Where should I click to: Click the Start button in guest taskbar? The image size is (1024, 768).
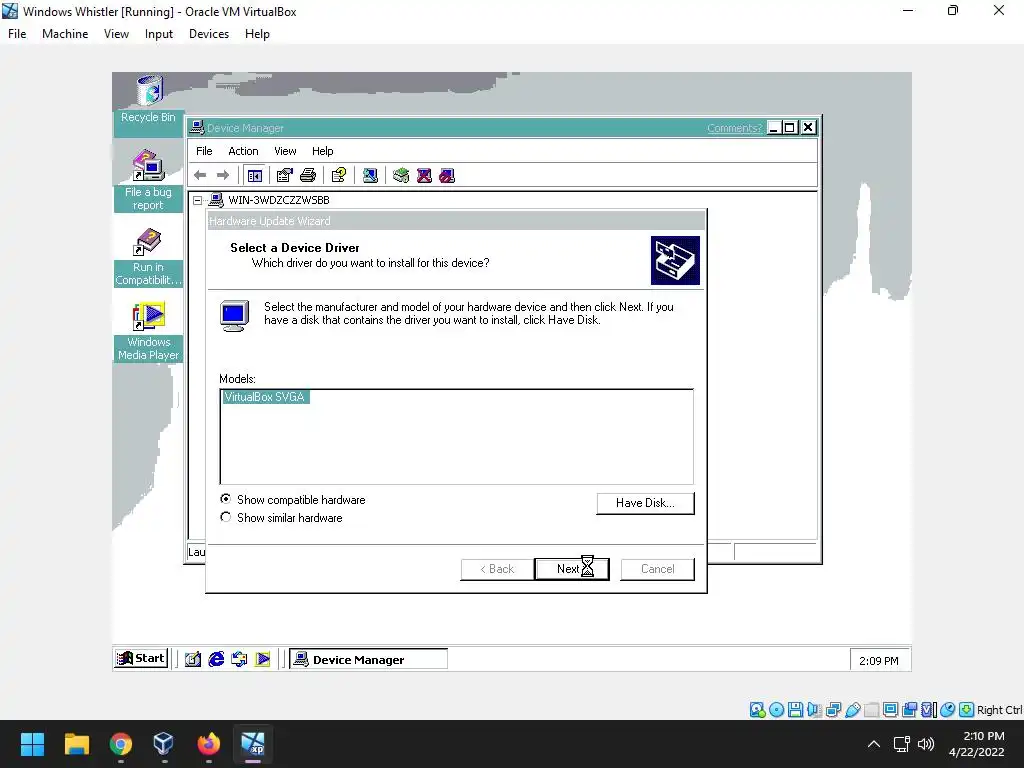141,658
